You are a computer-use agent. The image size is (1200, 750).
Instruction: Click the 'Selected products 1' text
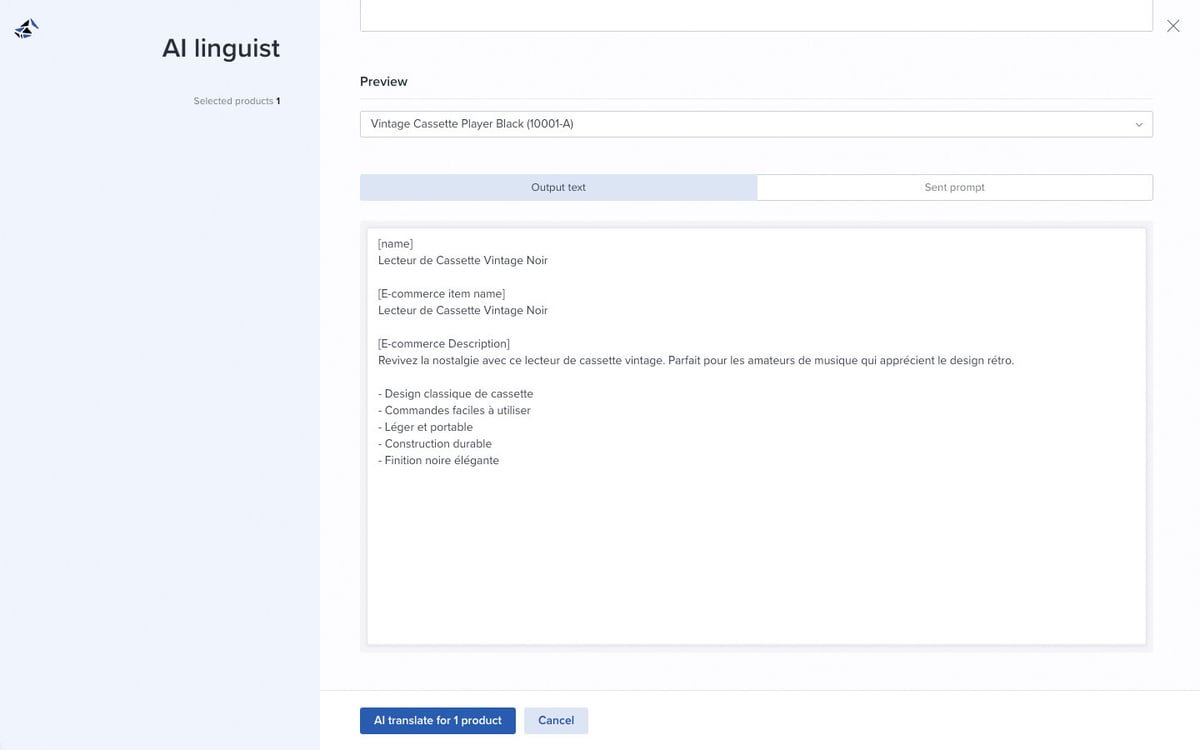coord(237,101)
